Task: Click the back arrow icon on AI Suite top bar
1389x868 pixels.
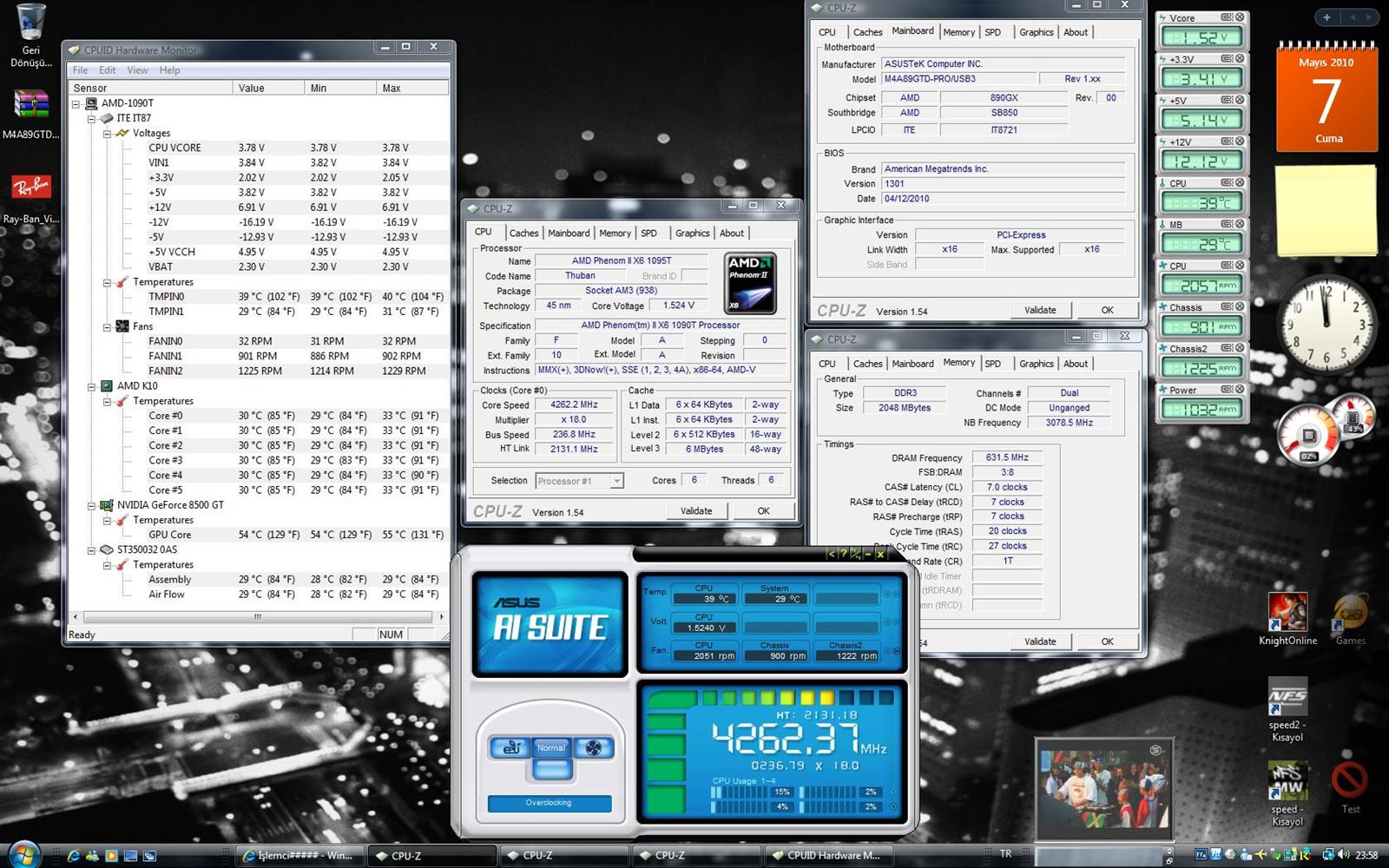Action: [x=832, y=554]
